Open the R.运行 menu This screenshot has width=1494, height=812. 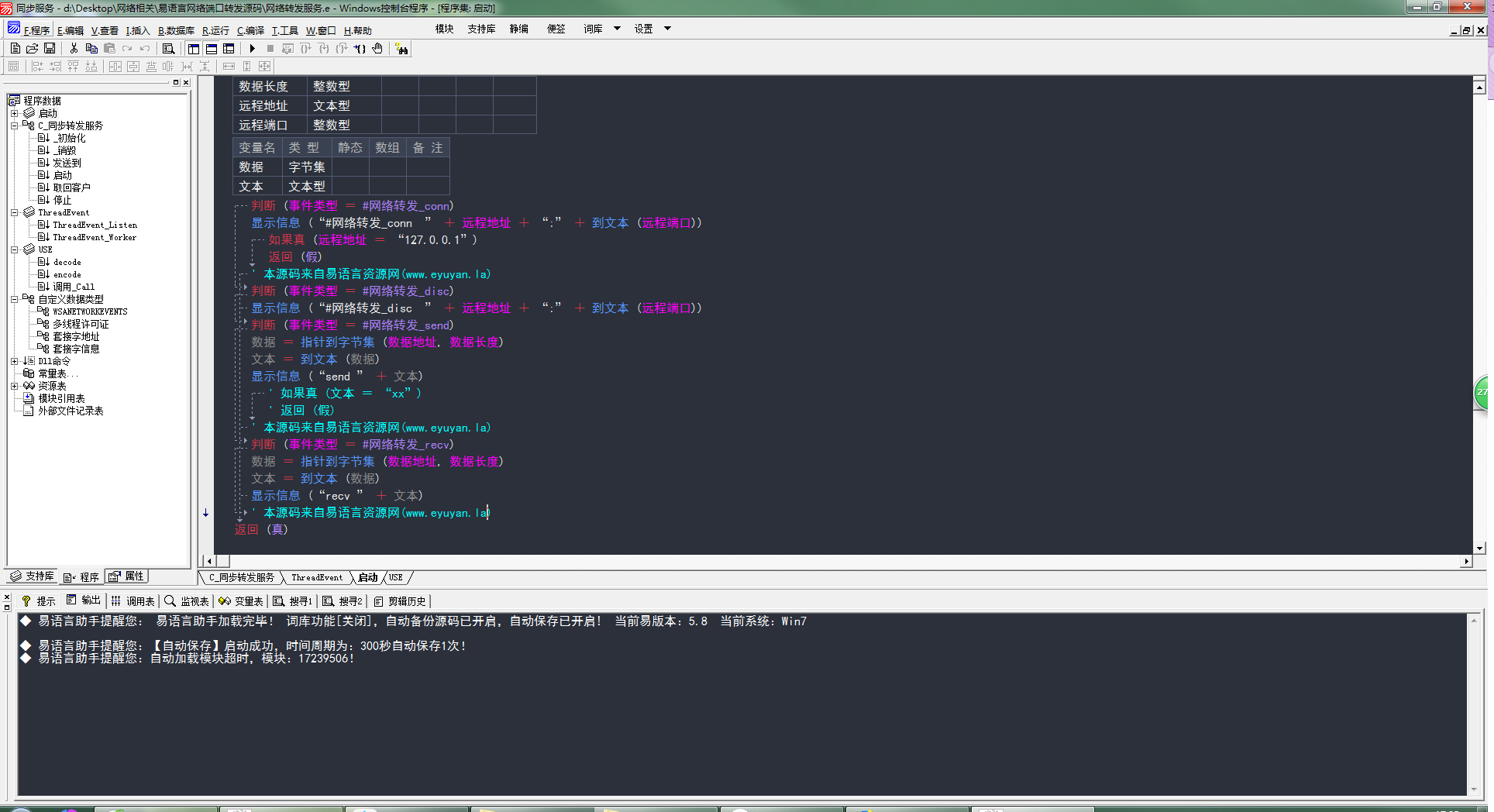coord(215,31)
